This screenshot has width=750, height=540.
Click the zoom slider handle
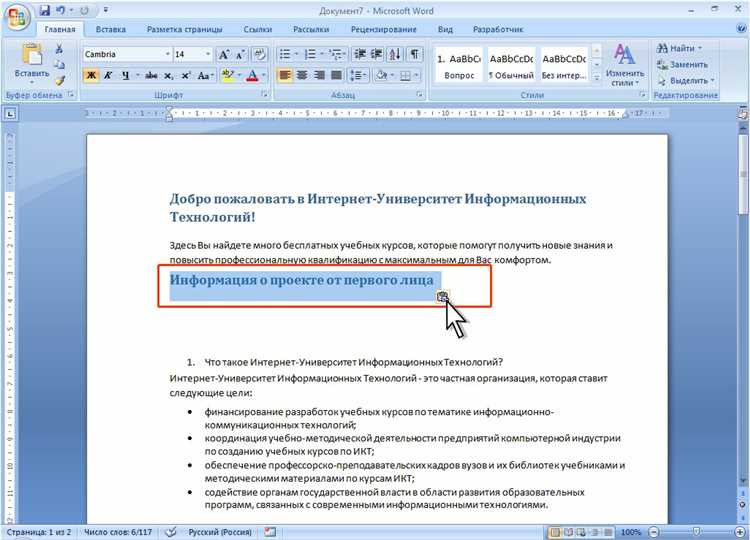[696, 532]
